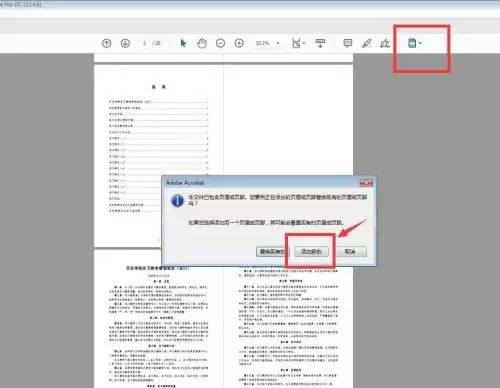Go to next page with down arrow
The height and width of the screenshot is (388, 500).
point(125,43)
